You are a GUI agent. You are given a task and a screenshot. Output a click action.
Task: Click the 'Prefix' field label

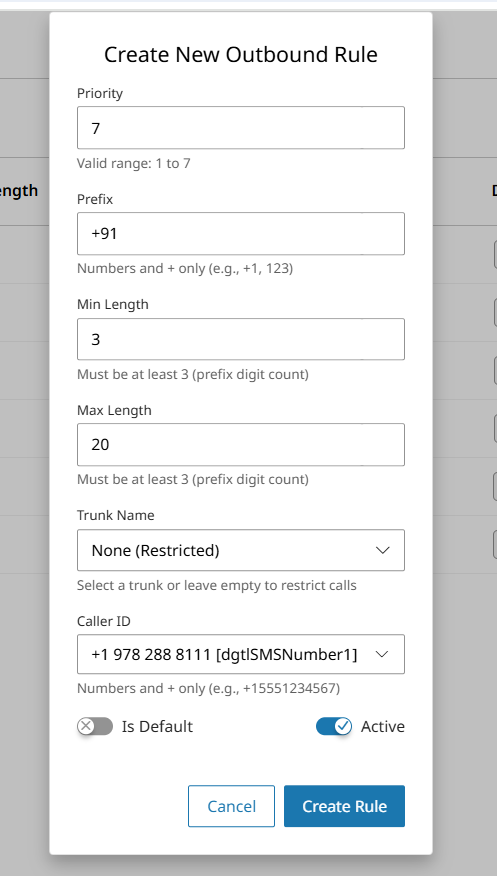(95, 199)
